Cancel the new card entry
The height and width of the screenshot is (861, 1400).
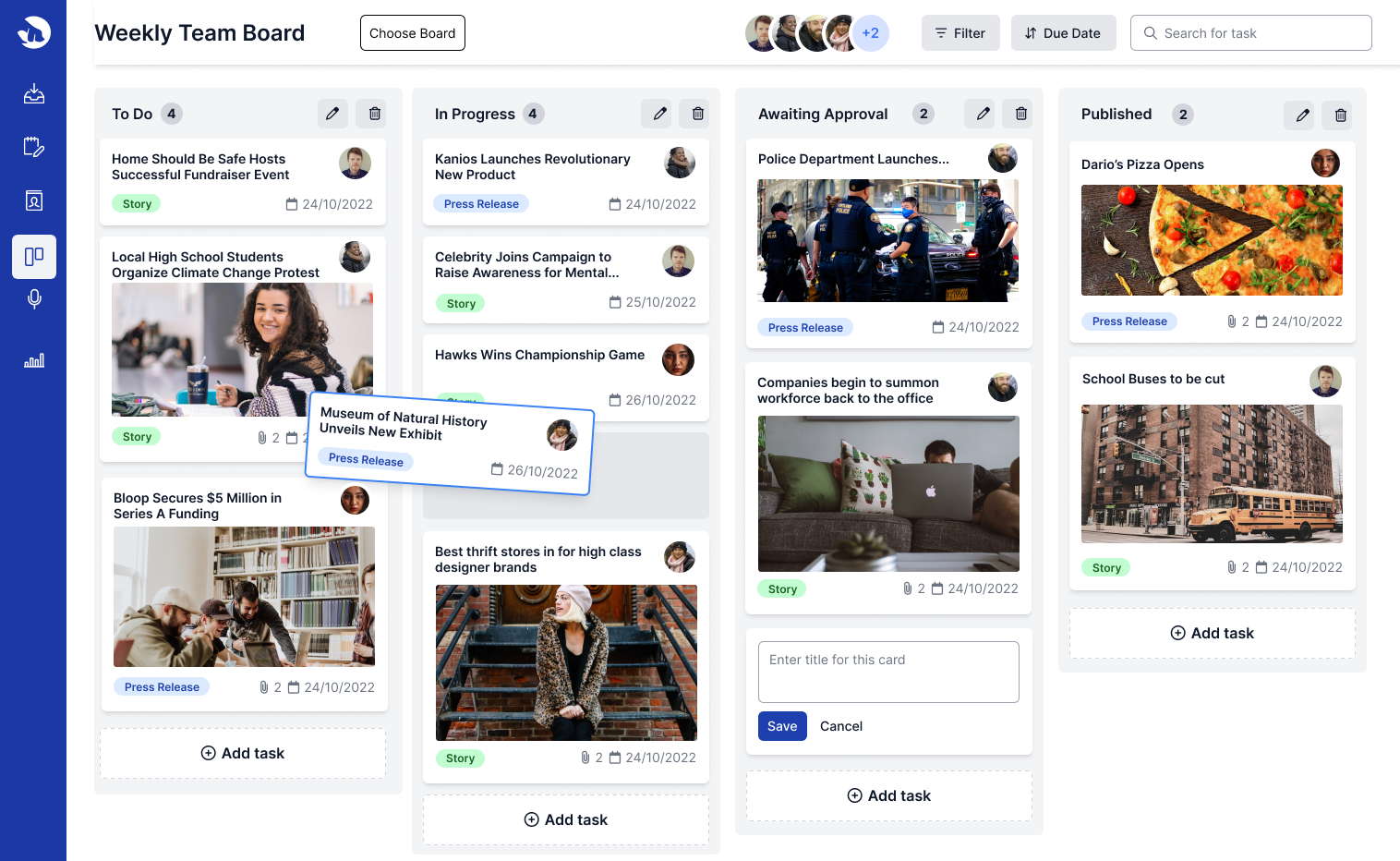tap(840, 726)
